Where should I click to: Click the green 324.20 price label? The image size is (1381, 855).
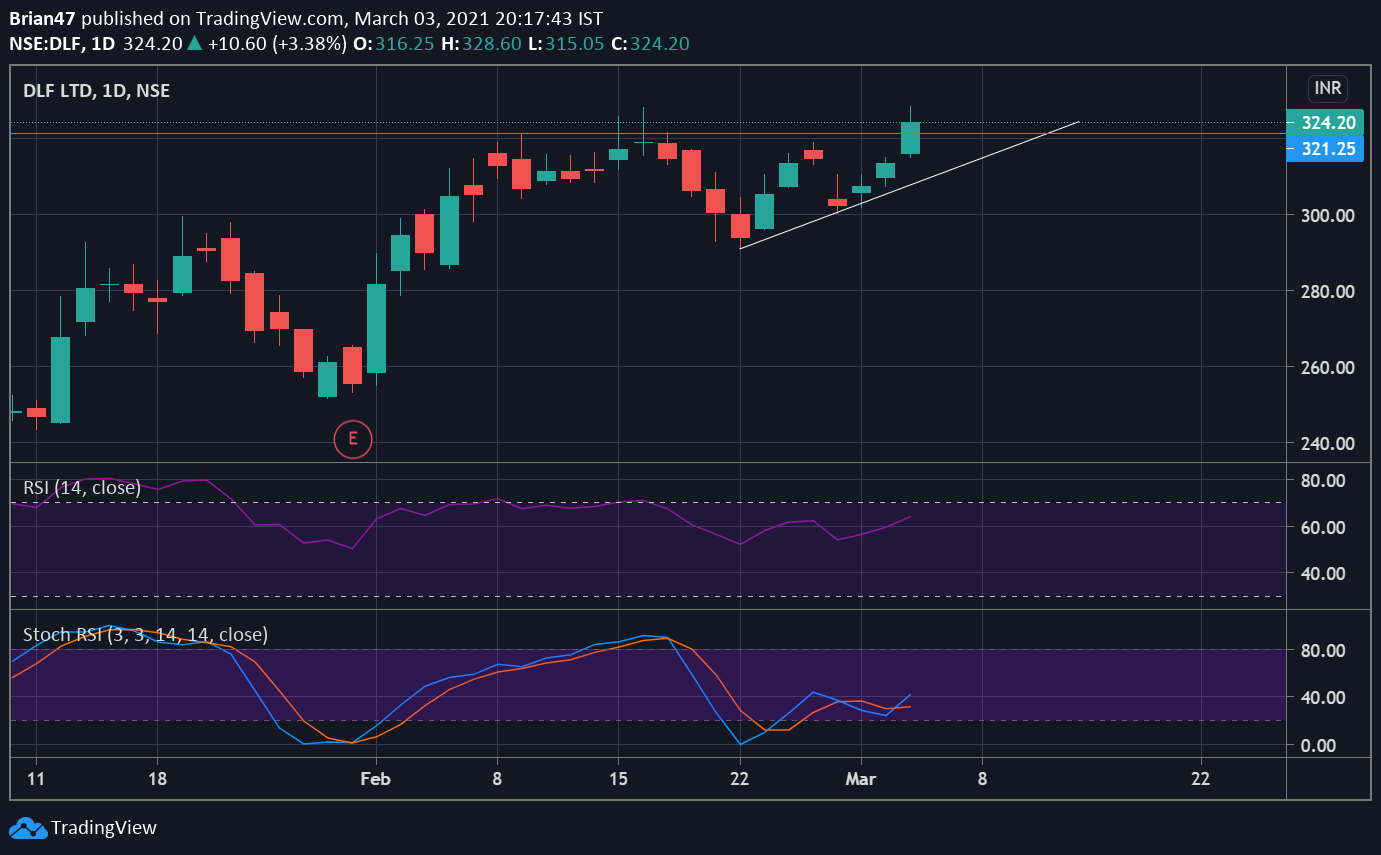1327,123
